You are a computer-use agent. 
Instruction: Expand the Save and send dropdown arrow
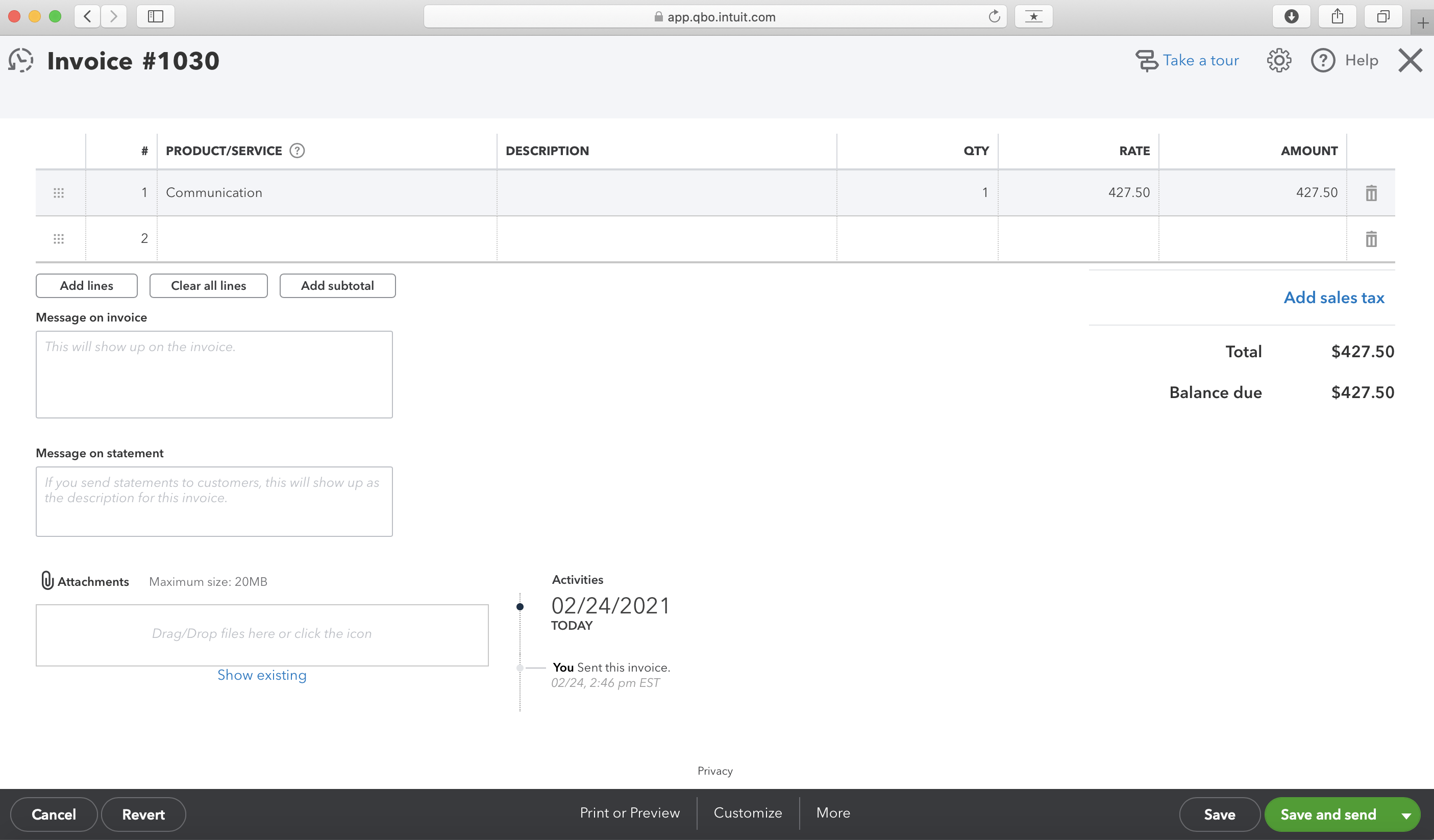[1406, 815]
